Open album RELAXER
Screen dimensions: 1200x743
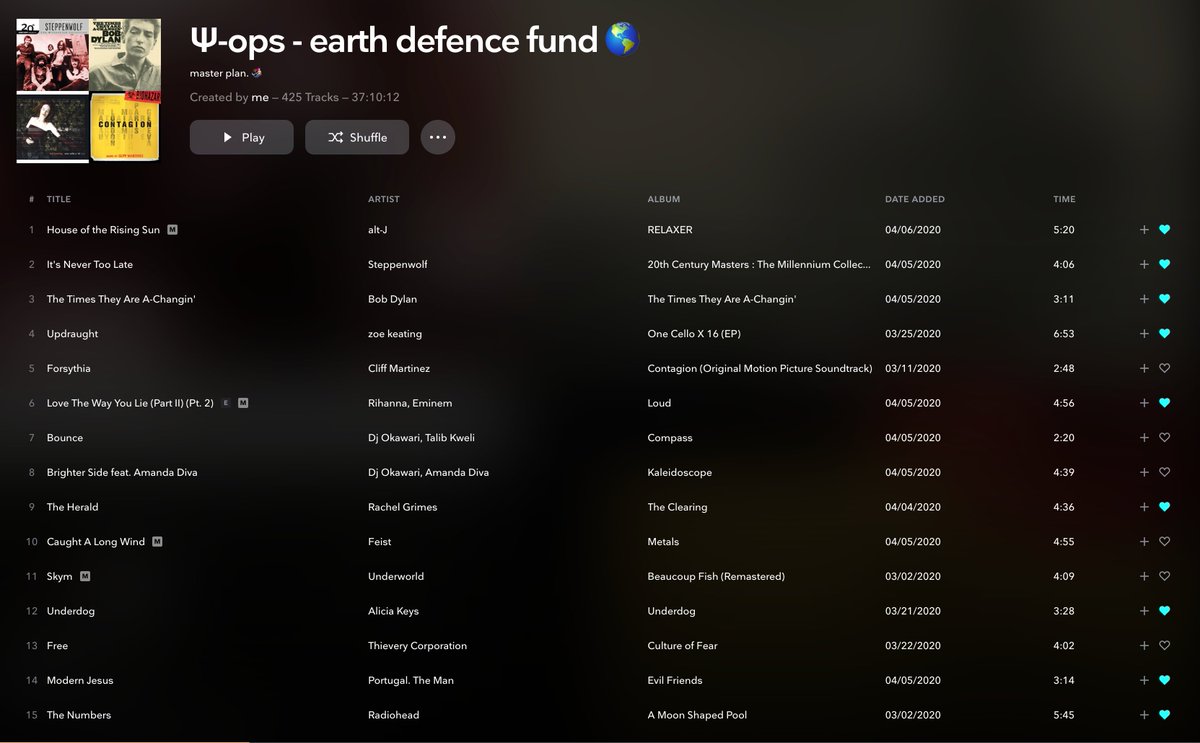(670, 230)
